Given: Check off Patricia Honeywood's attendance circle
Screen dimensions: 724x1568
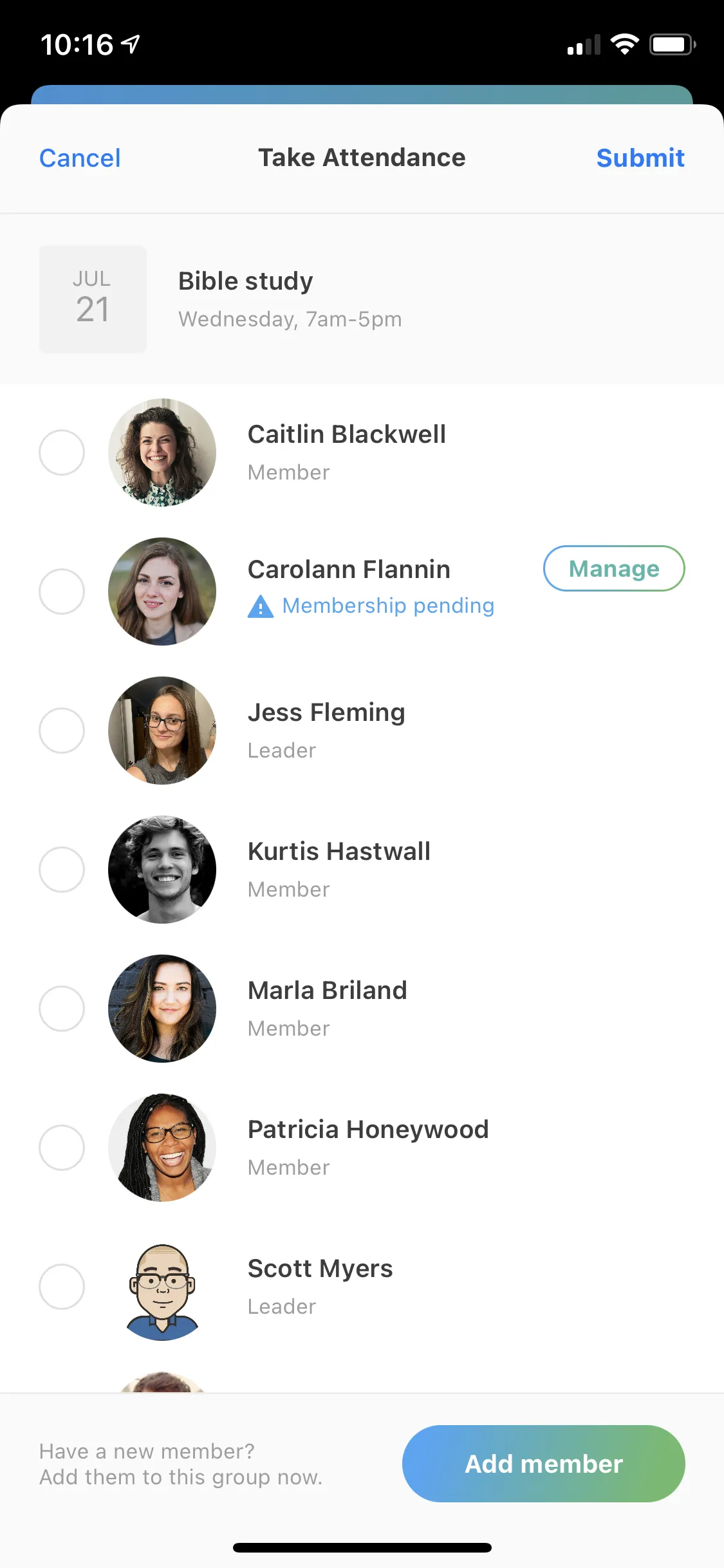Looking at the screenshot, I should [x=62, y=1148].
